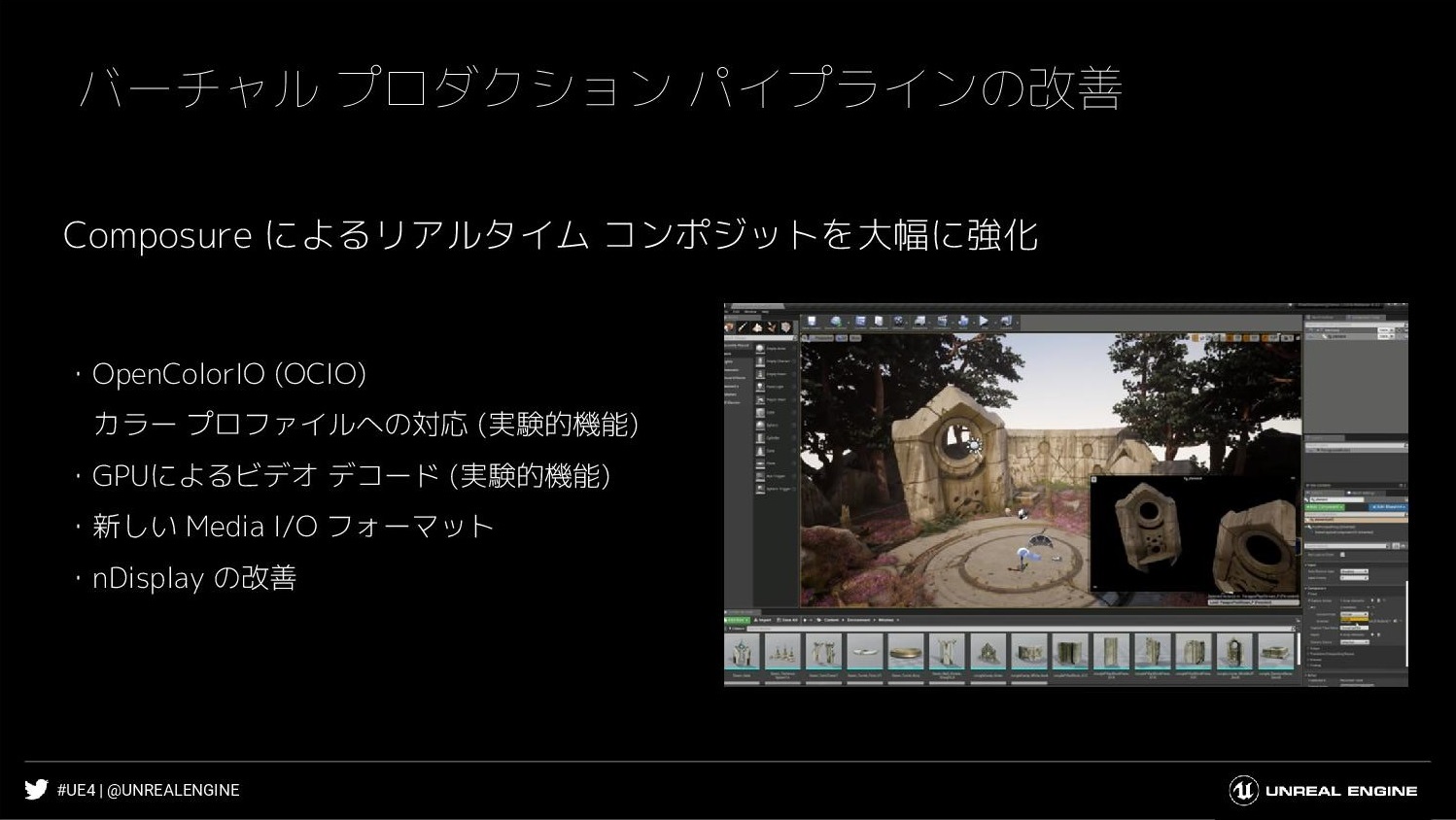The height and width of the screenshot is (820, 1456).
Task: Open the Perspective viewport dropdown
Action: (x=823, y=338)
